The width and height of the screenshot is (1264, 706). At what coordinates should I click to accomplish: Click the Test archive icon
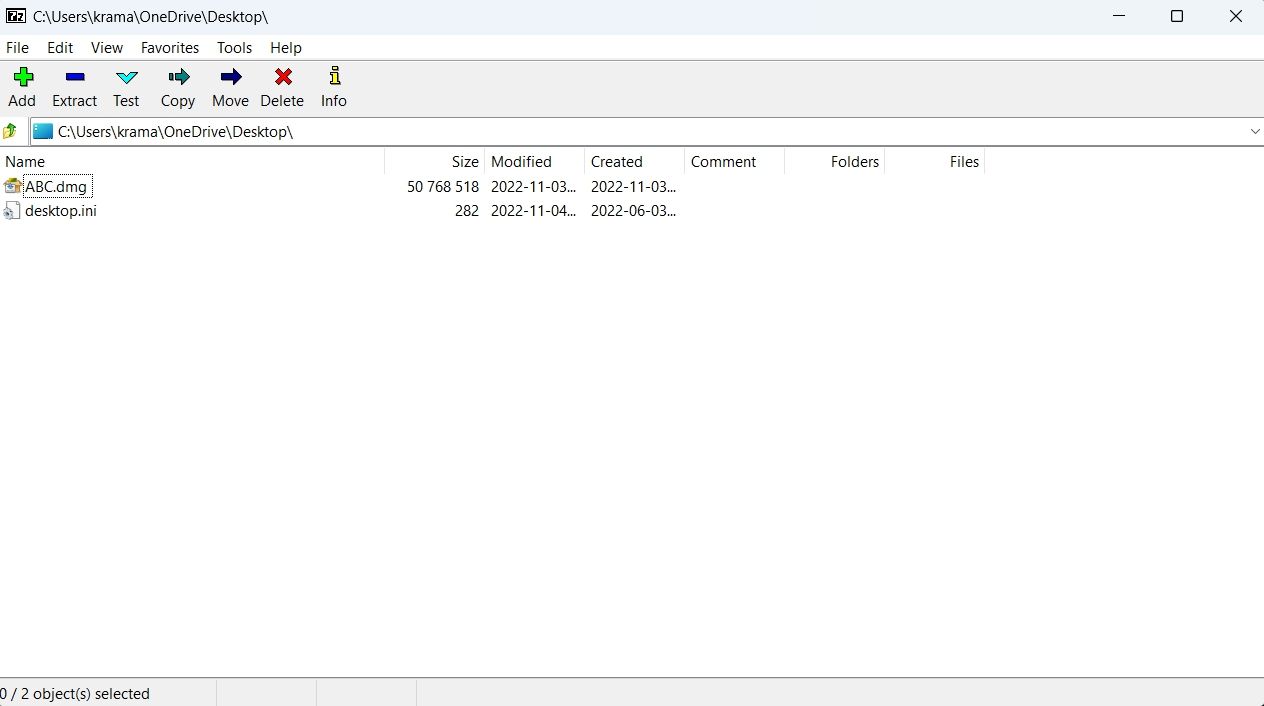click(x=126, y=87)
